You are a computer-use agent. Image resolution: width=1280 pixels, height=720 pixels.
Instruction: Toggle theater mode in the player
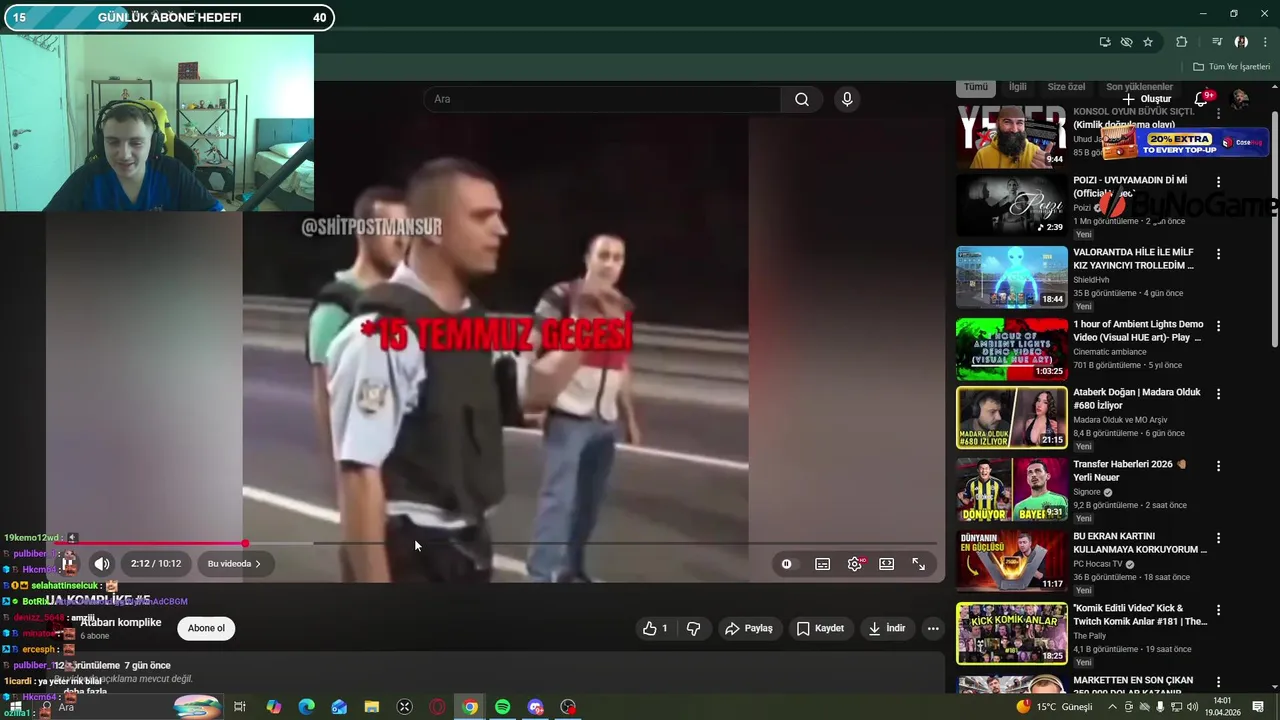click(x=886, y=564)
